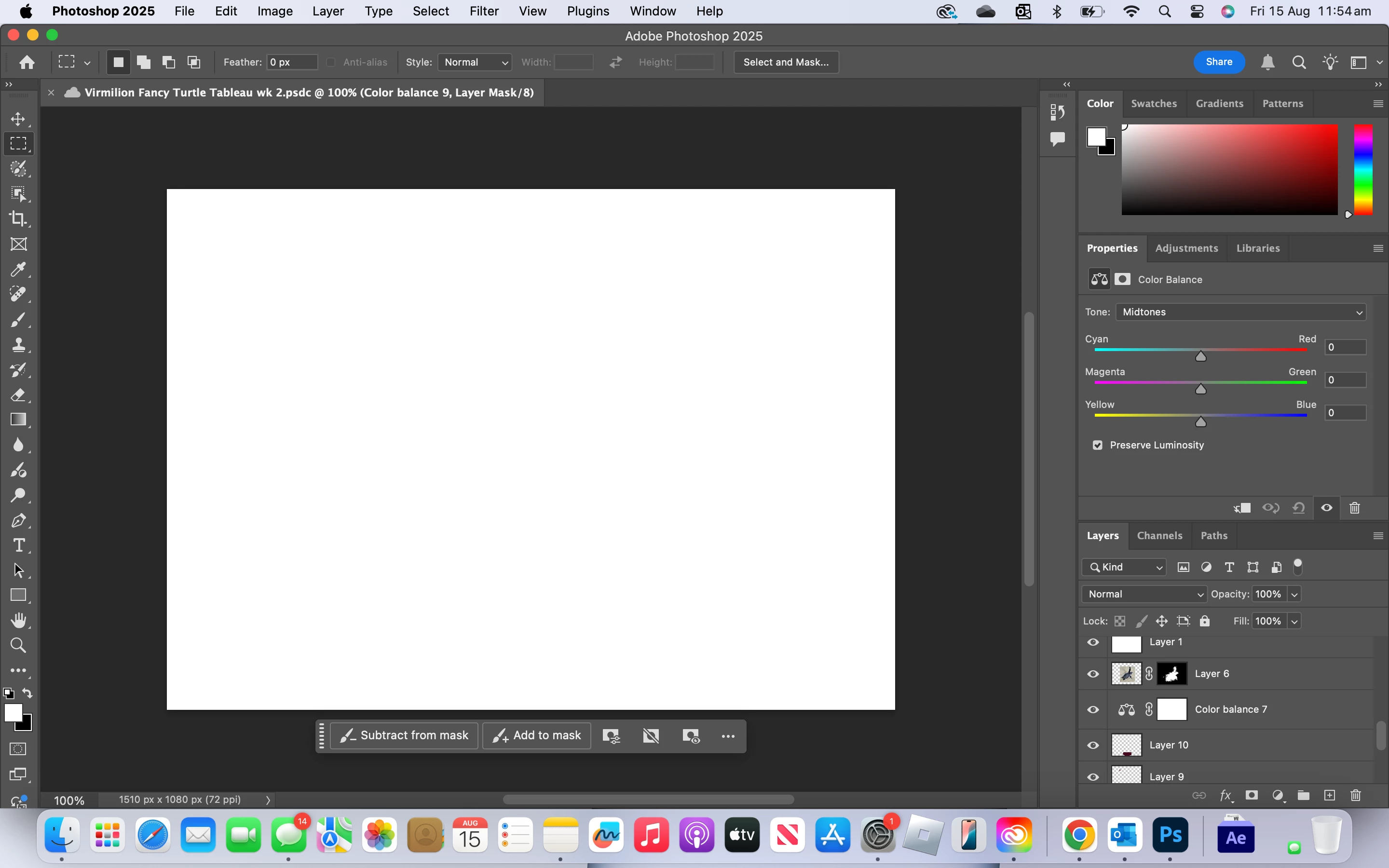Screen dimensions: 1389x868
Task: Click the Cyan-Red slider handle
Action: (x=1200, y=357)
